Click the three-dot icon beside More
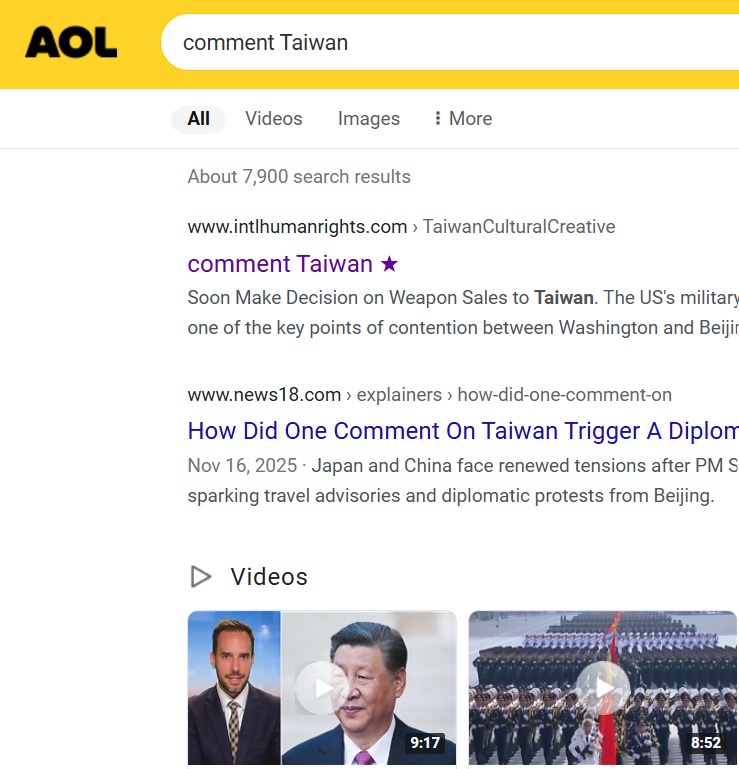739x769 pixels. point(437,118)
